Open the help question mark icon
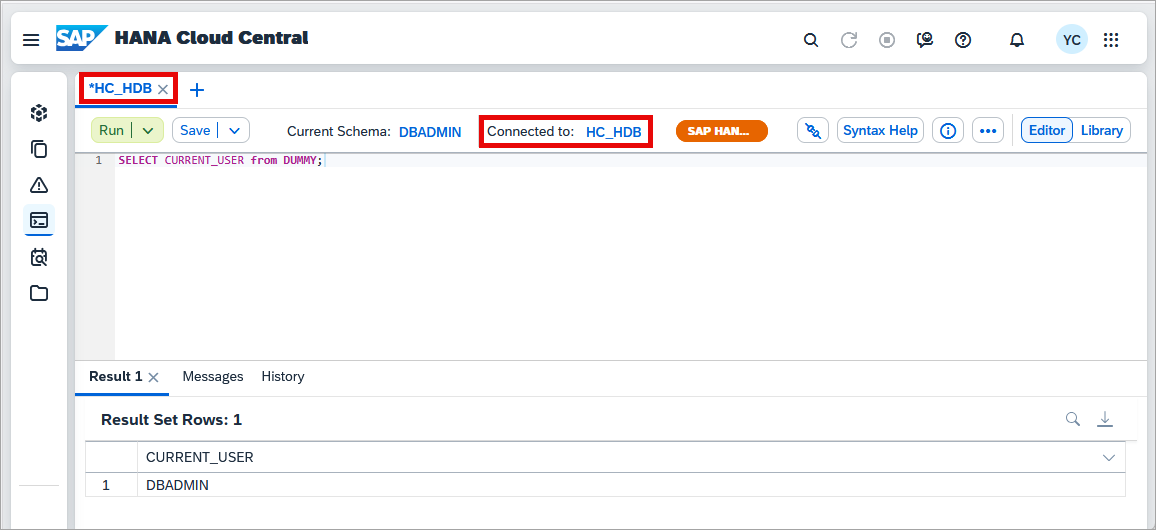The image size is (1156, 530). pos(963,40)
